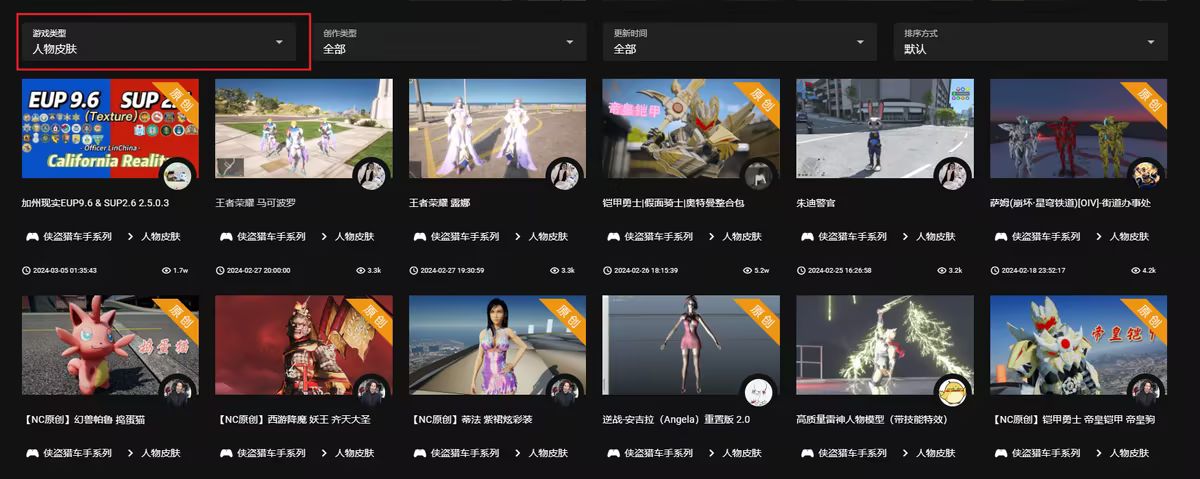Click title 萨姆(崩坏·星穹铁道)[OIV]-街道办事处
The width and height of the screenshot is (1200, 479).
1070,203
